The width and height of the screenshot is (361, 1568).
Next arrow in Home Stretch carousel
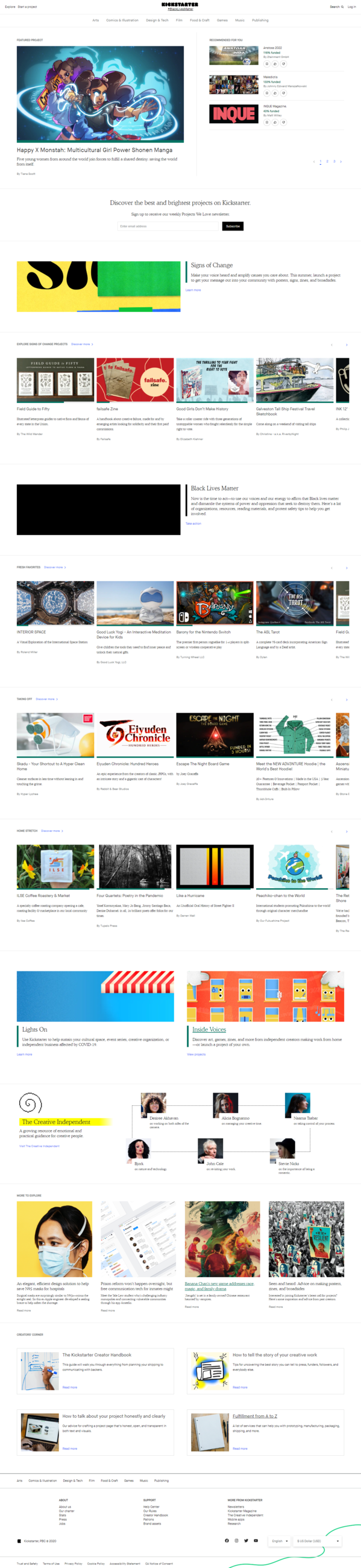point(347,831)
